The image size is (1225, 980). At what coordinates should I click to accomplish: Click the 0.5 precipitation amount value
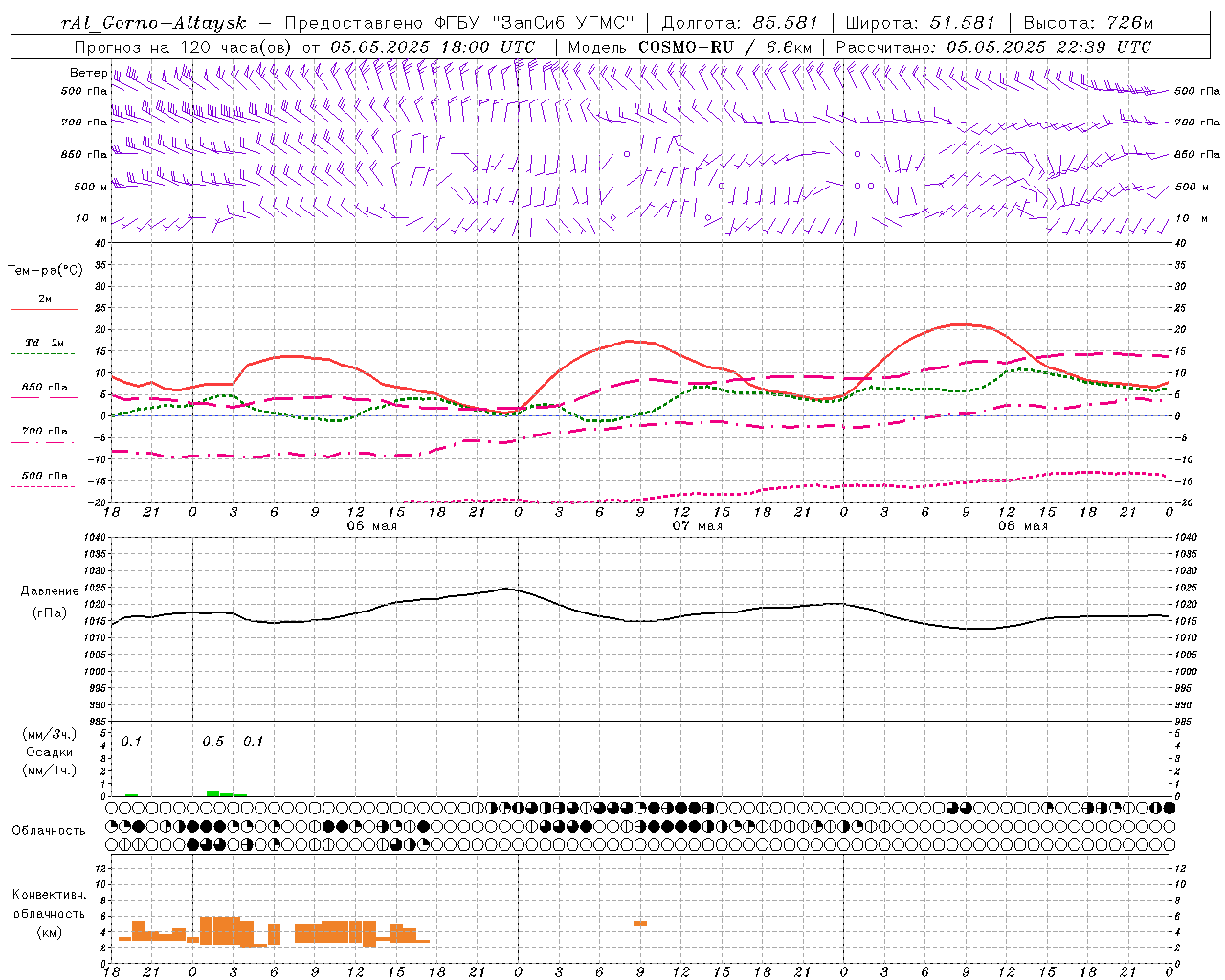click(213, 742)
